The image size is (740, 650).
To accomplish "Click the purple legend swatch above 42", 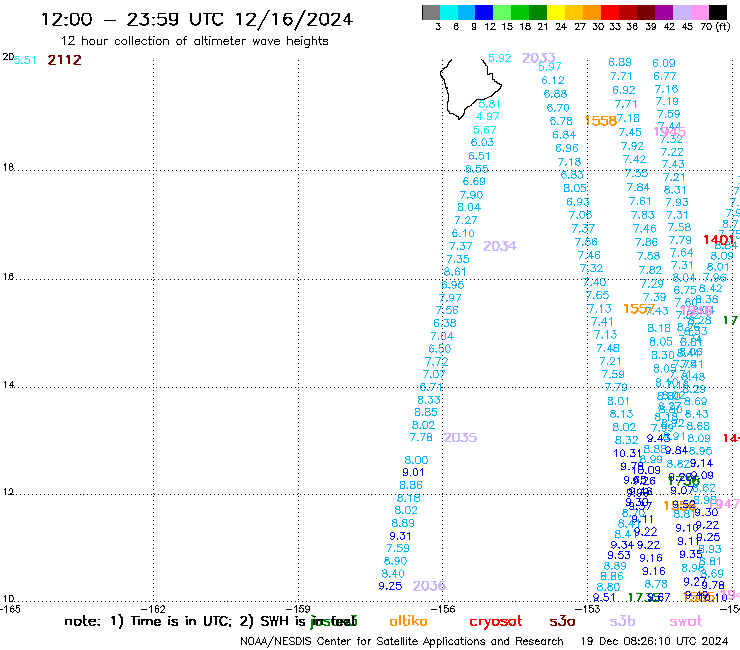I will [x=664, y=12].
